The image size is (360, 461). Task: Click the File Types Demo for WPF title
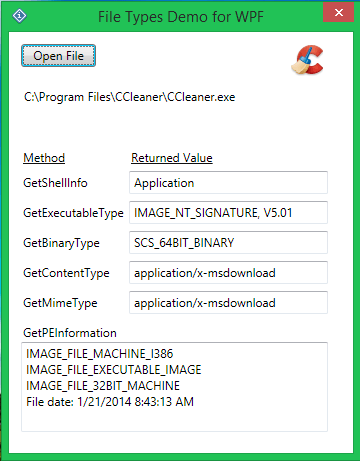[x=181, y=17]
